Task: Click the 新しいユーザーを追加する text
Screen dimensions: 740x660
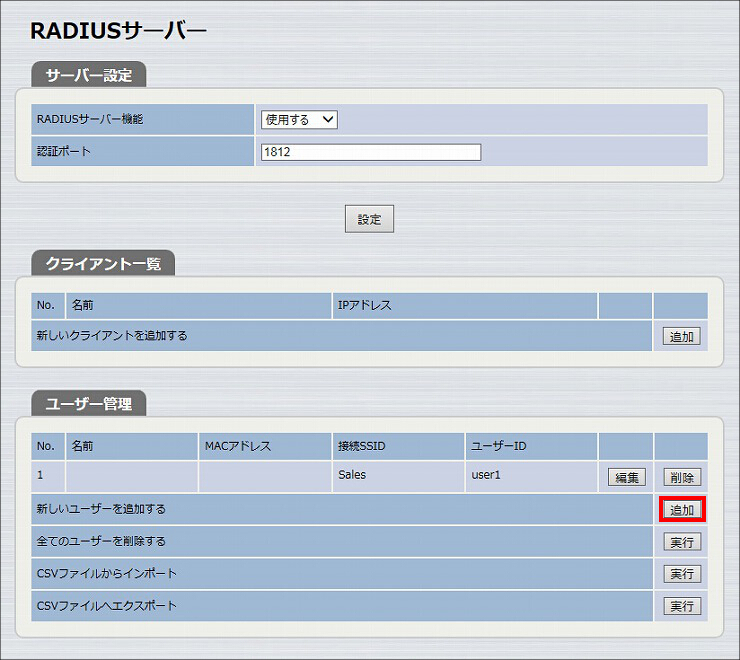Action: [101, 509]
